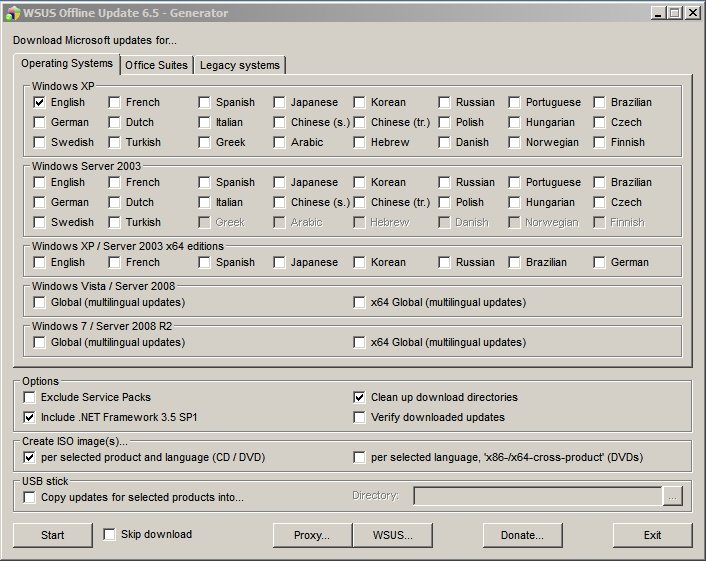This screenshot has height=561, width=706.
Task: Check x64 Global for Vista / Server 2008
Action: [359, 302]
